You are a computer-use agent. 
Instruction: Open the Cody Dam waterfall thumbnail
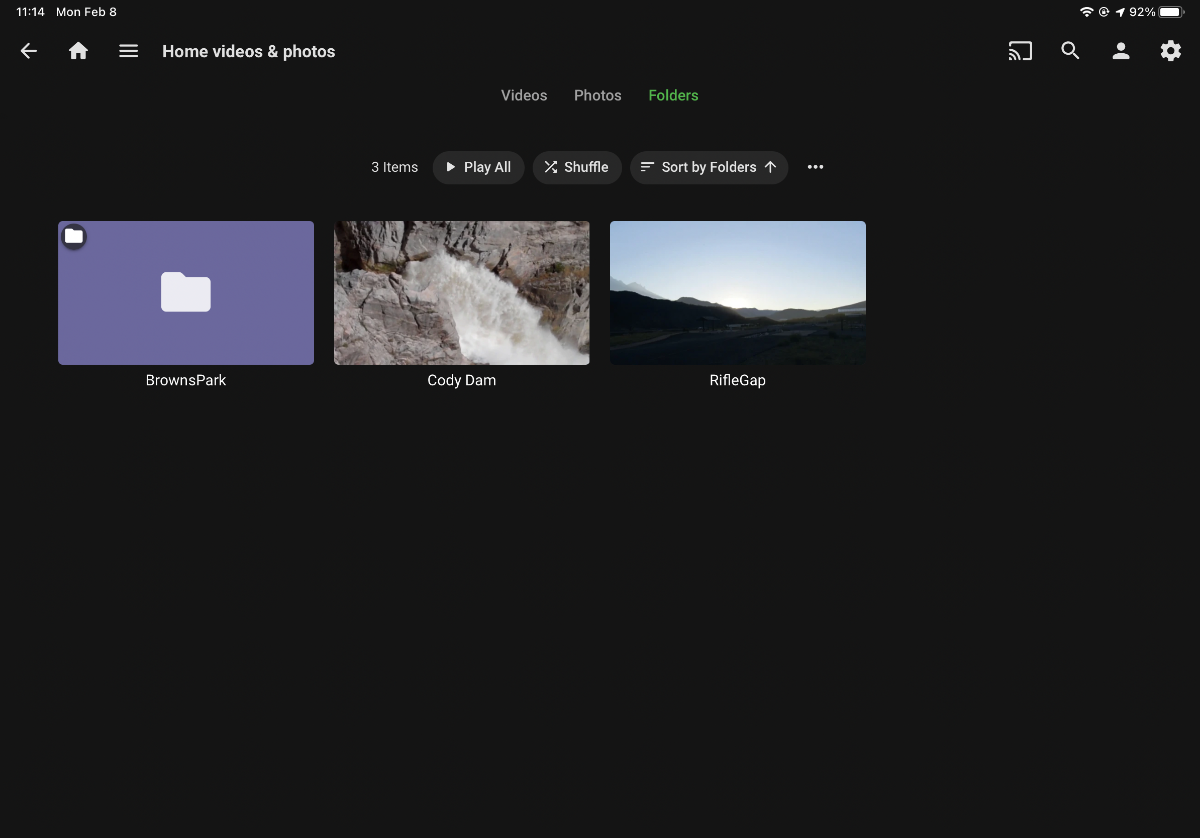pos(462,293)
